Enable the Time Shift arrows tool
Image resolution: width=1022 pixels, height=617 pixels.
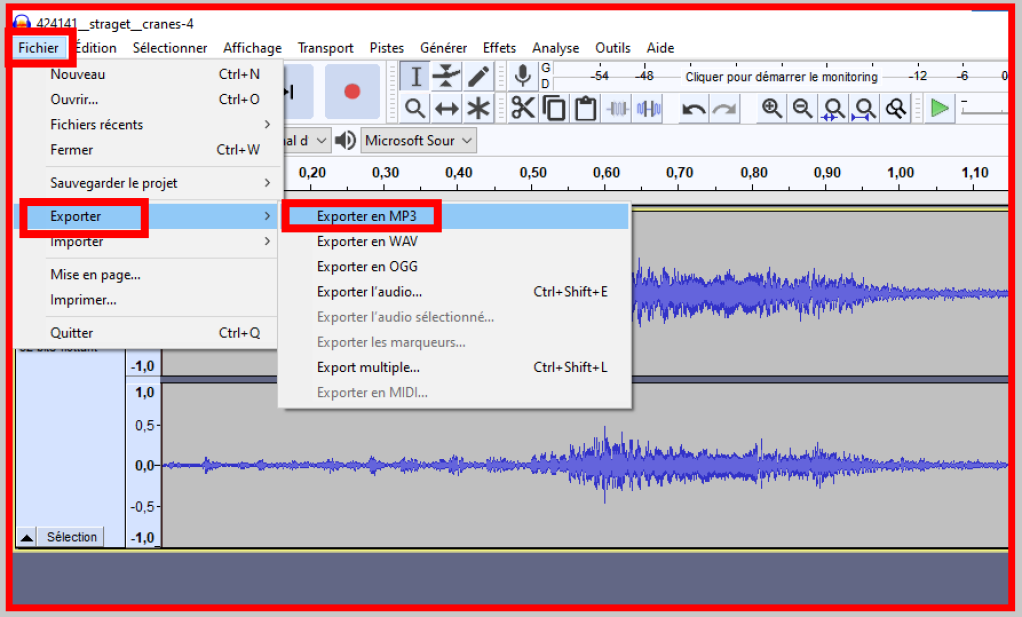[x=447, y=108]
